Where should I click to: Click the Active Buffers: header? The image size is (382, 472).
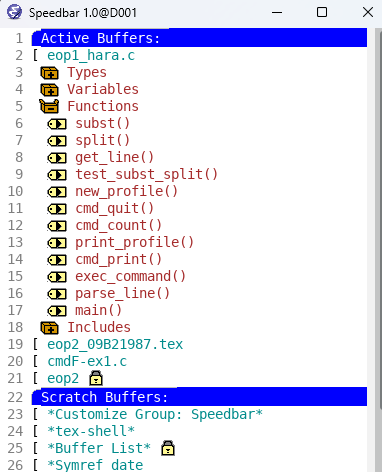click(x=199, y=38)
